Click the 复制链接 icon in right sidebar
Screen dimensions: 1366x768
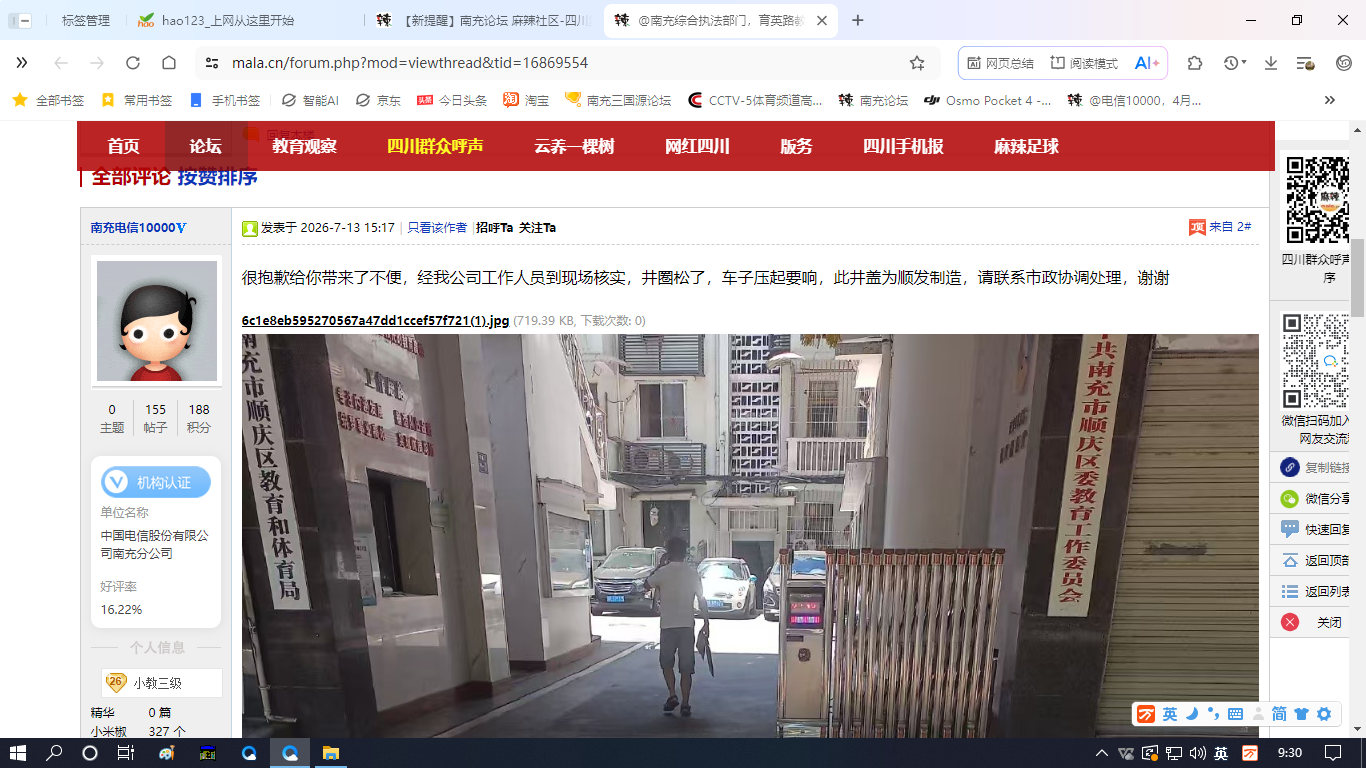click(1290, 467)
